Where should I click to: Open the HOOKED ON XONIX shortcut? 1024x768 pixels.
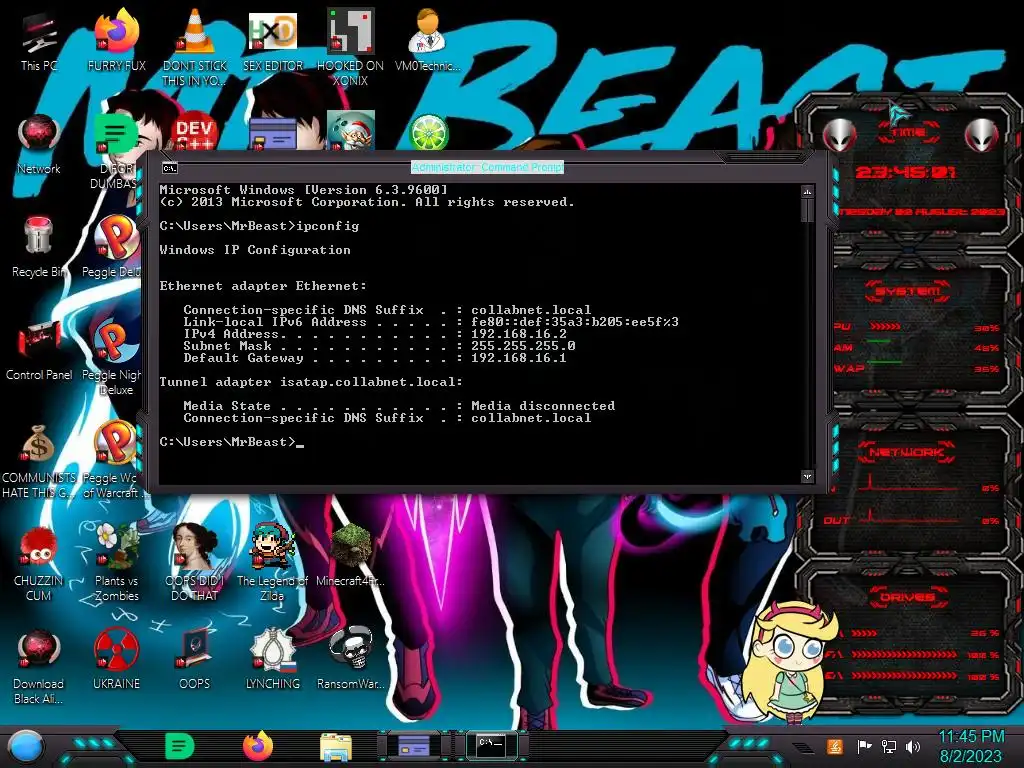point(350,46)
